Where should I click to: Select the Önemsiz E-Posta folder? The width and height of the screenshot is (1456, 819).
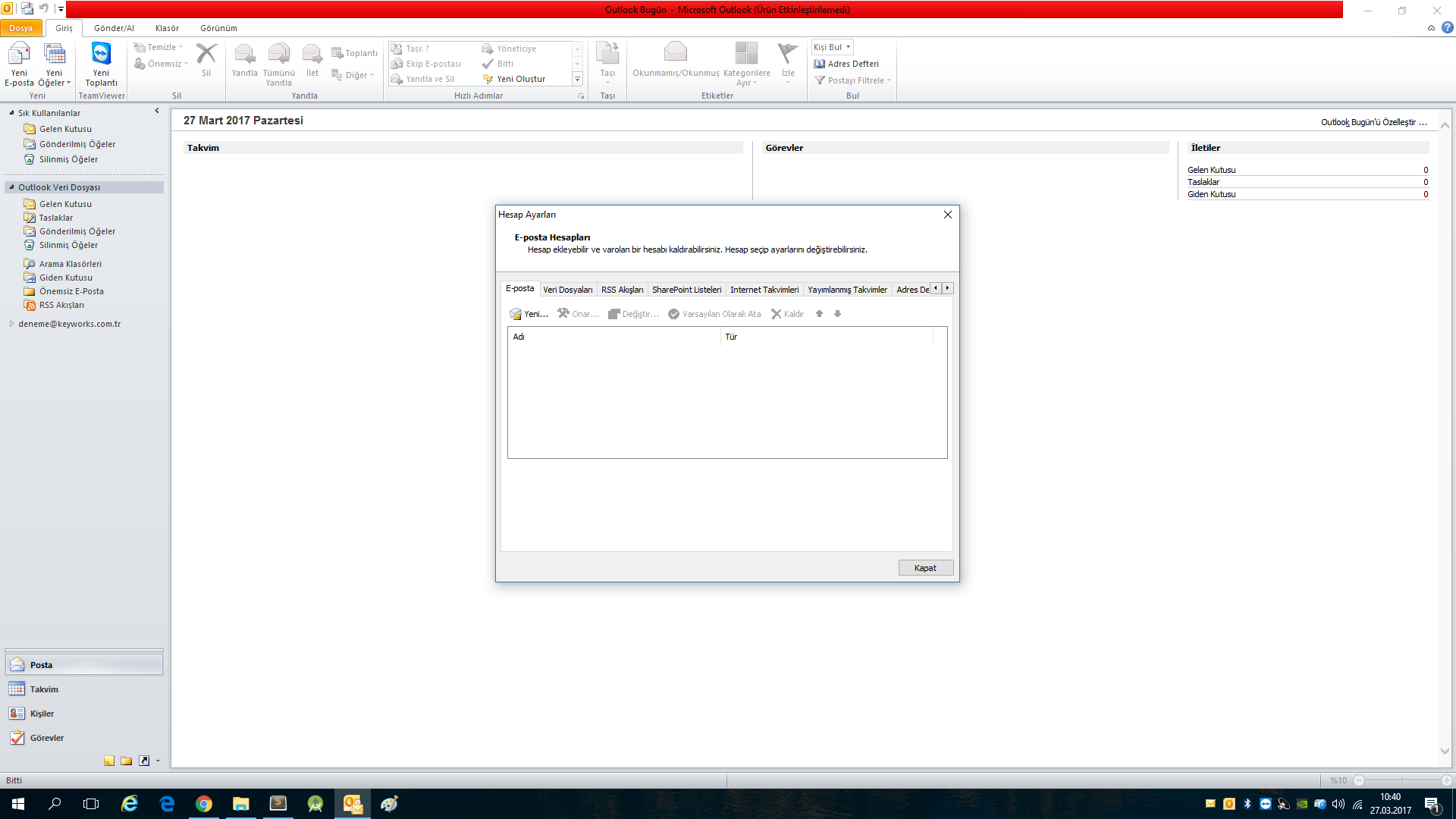71,291
